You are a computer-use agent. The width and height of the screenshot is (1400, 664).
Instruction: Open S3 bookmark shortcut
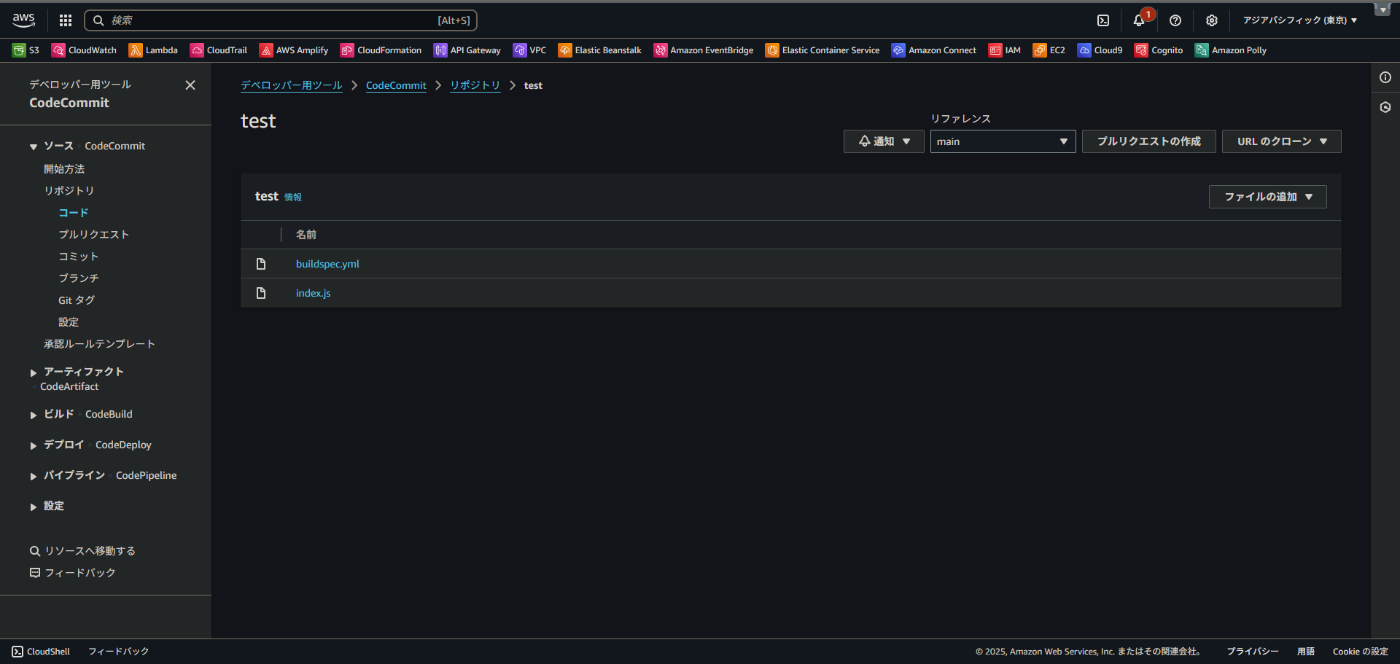[x=26, y=50]
